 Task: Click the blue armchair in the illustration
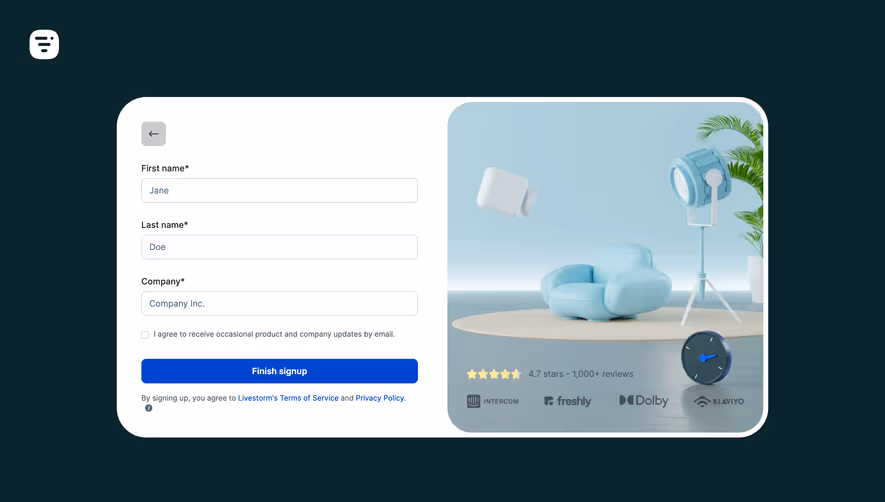[605, 282]
